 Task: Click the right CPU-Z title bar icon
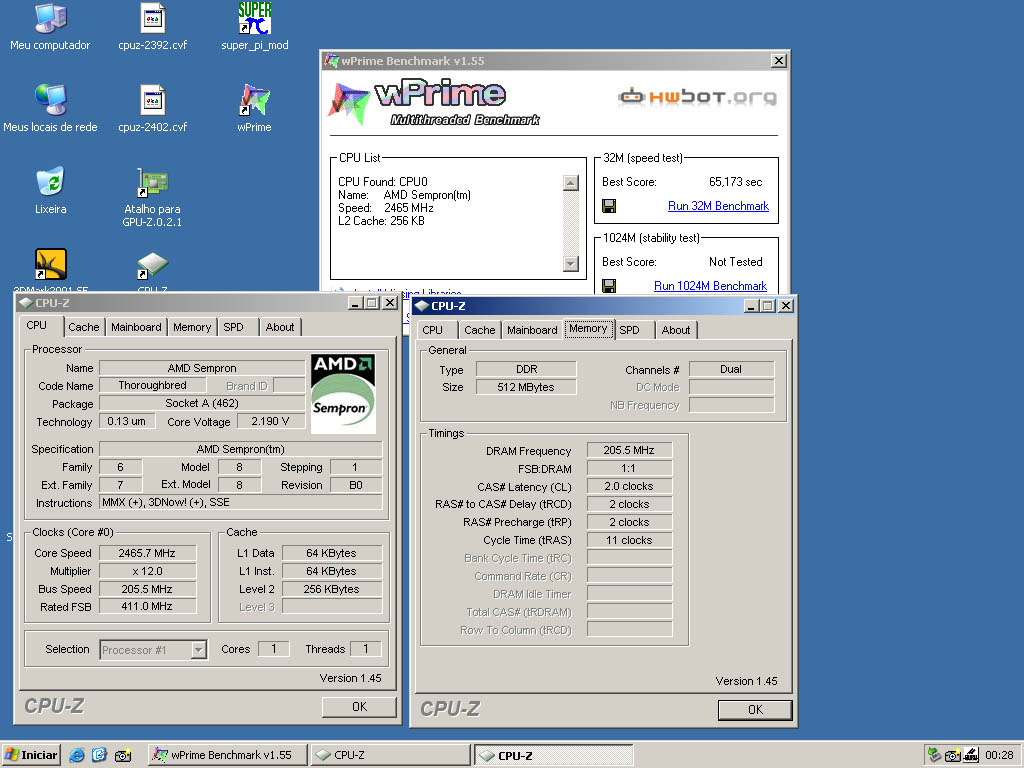click(422, 306)
